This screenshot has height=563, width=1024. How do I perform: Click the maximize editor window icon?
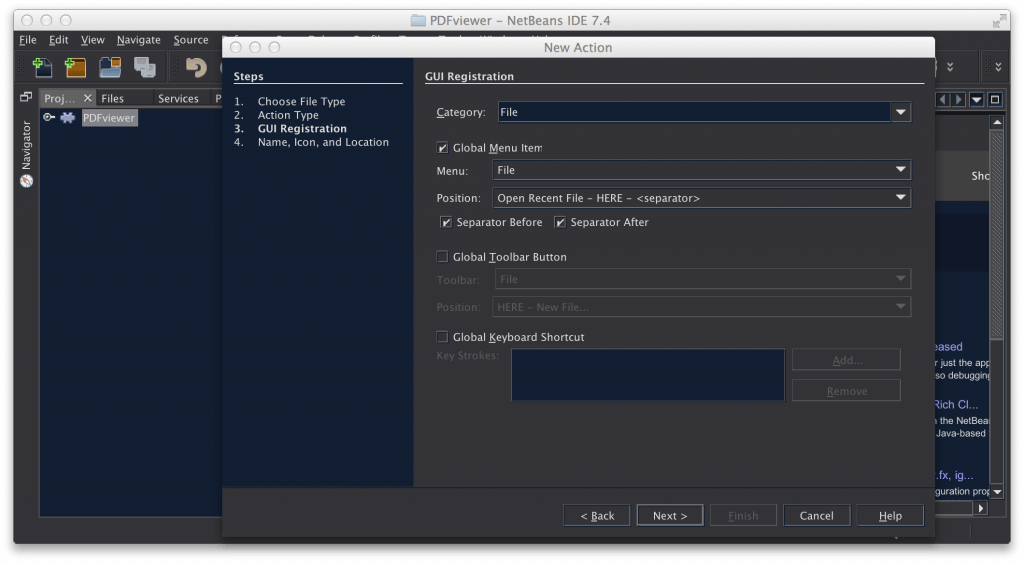(995, 99)
